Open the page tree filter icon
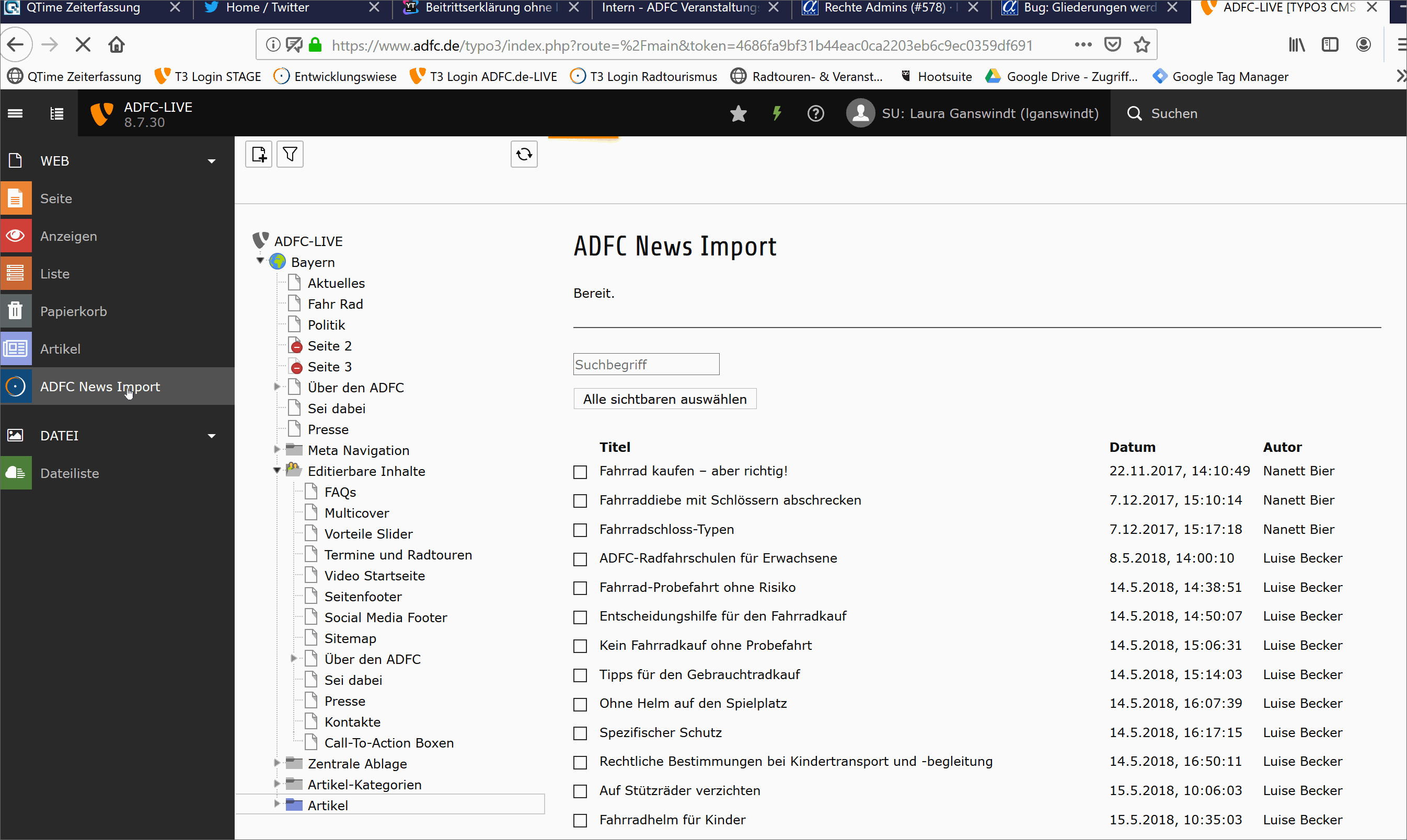 tap(290, 154)
